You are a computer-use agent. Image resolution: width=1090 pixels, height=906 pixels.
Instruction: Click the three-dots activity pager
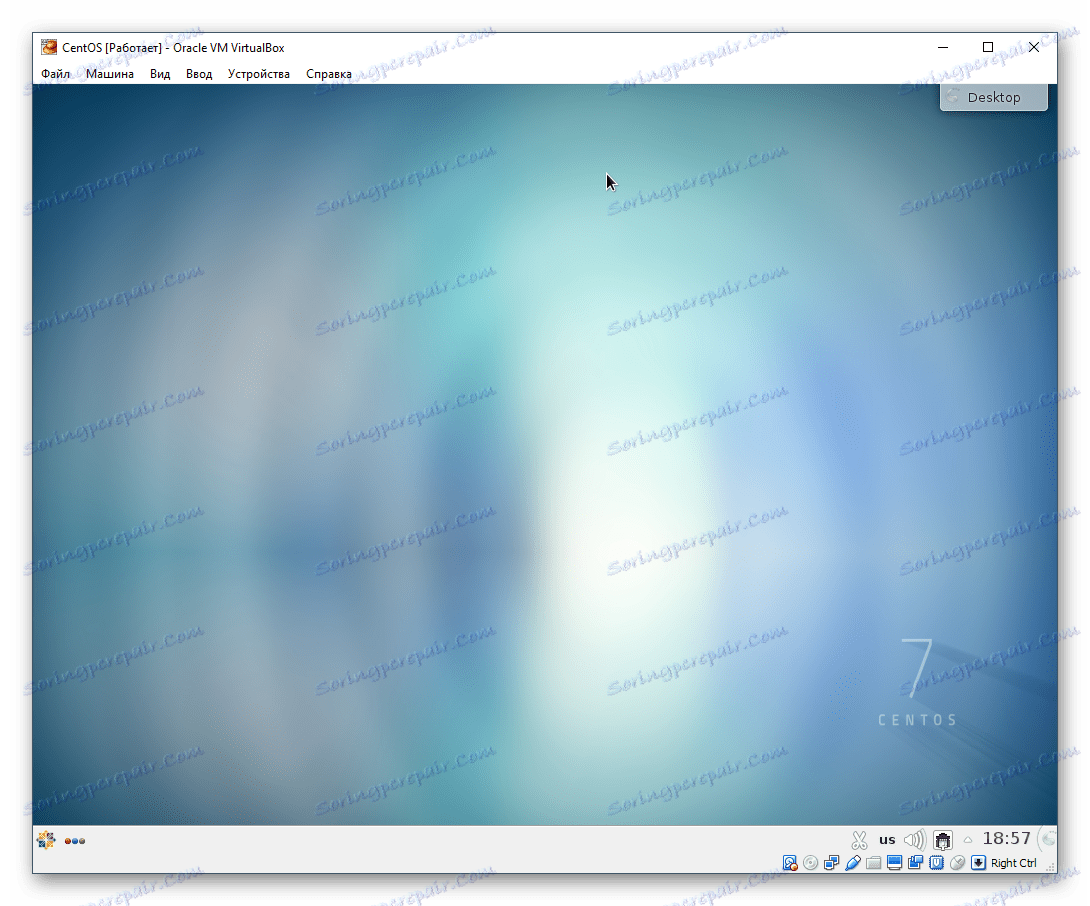coord(75,841)
